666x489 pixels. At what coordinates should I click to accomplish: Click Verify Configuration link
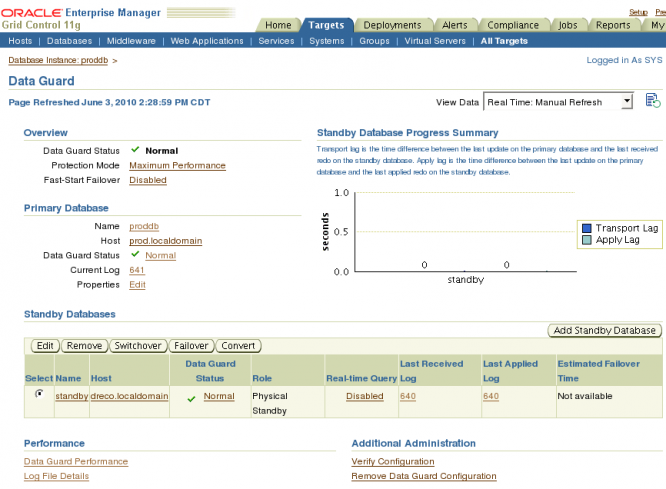pos(393,461)
